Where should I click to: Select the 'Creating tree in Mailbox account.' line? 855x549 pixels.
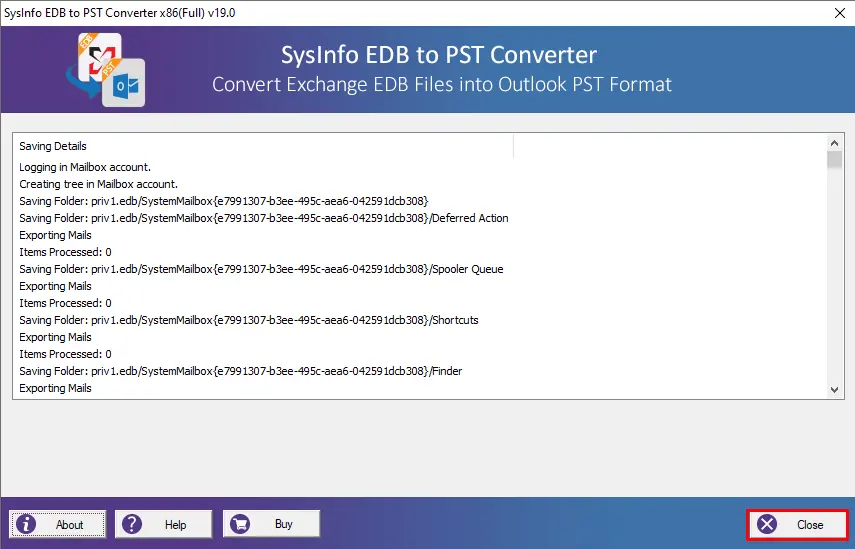click(99, 184)
